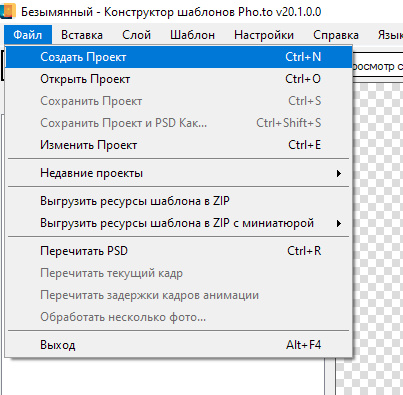
Task: Click the checkered transparent preview canvas
Action: (x=378, y=233)
